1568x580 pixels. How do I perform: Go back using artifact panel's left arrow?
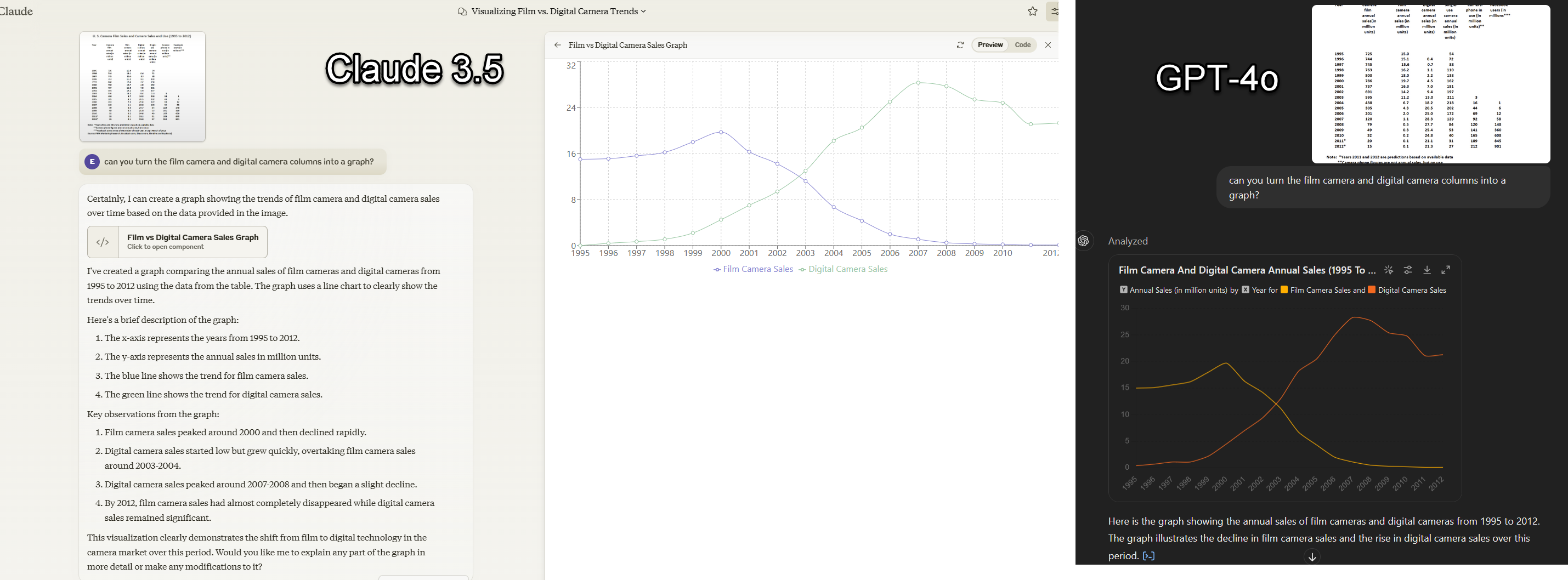click(557, 45)
